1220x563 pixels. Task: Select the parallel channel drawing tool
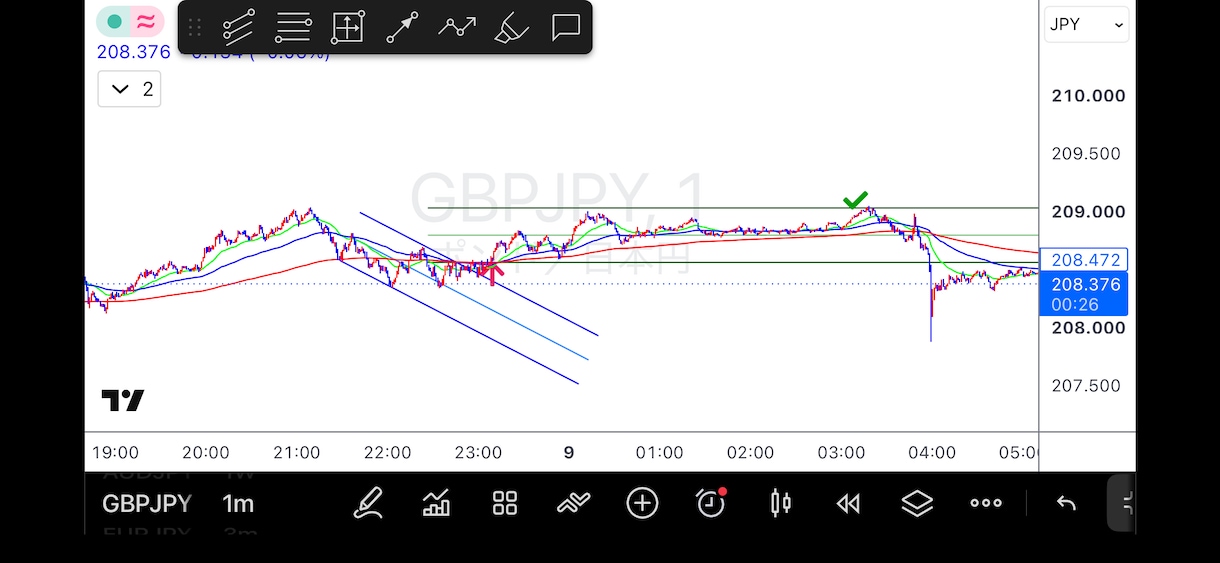coord(238,27)
